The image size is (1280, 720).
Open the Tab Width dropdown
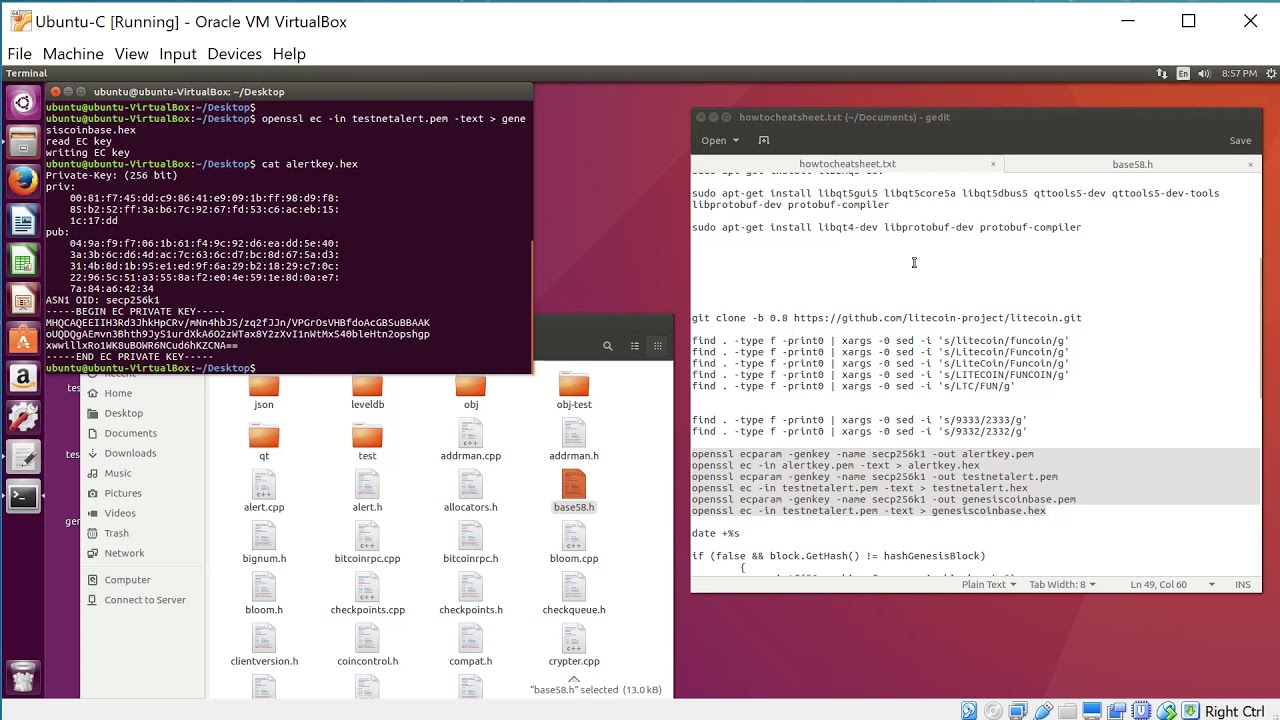coord(1062,584)
